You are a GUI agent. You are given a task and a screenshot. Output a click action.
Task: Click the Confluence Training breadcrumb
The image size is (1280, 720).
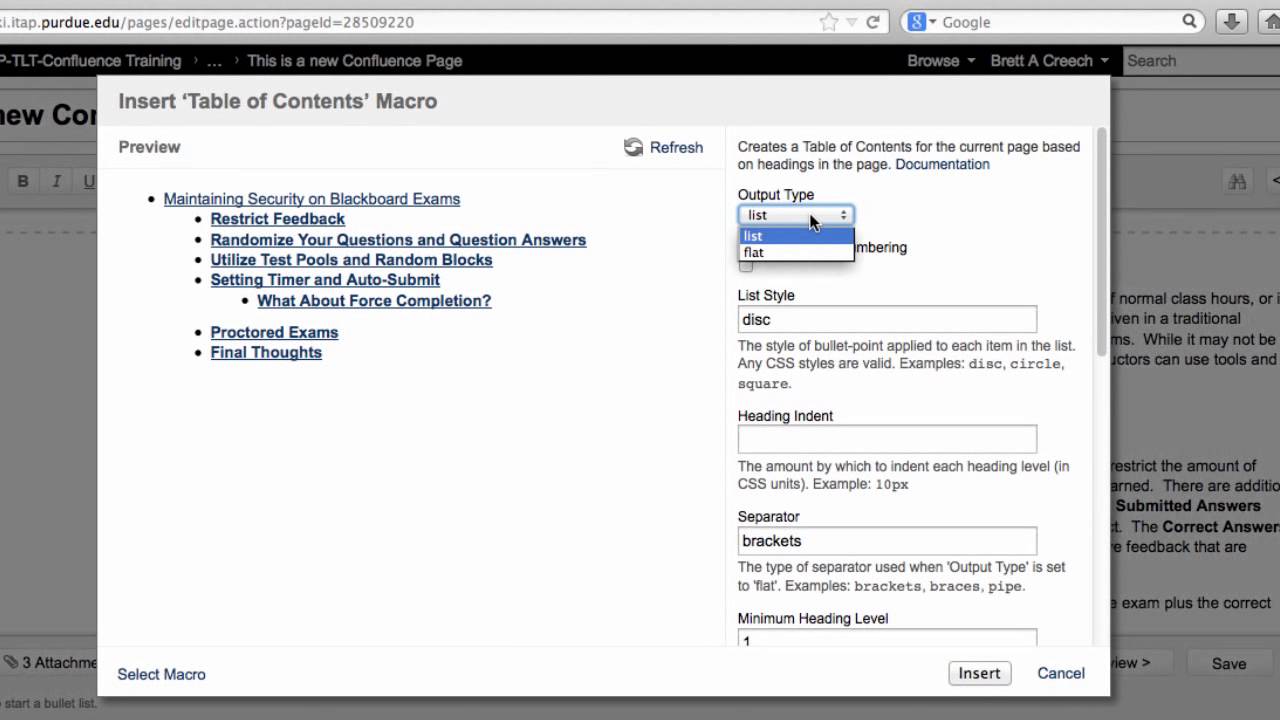point(91,61)
